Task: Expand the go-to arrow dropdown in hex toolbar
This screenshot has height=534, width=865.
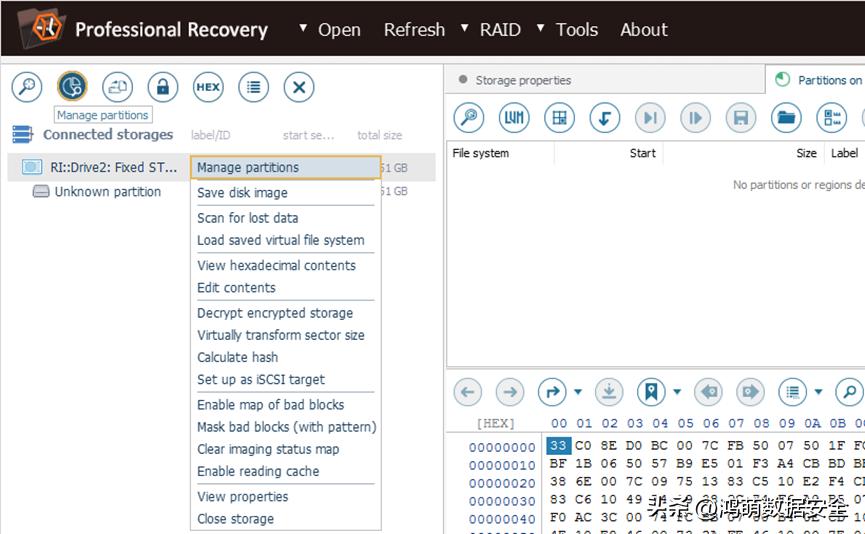Action: (x=578, y=392)
